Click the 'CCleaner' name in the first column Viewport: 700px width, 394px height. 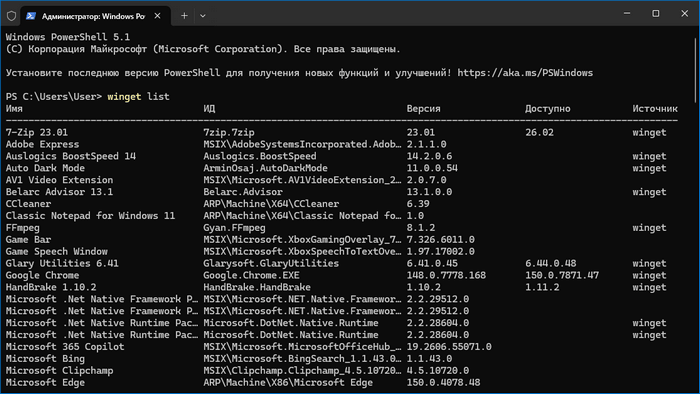coord(28,203)
